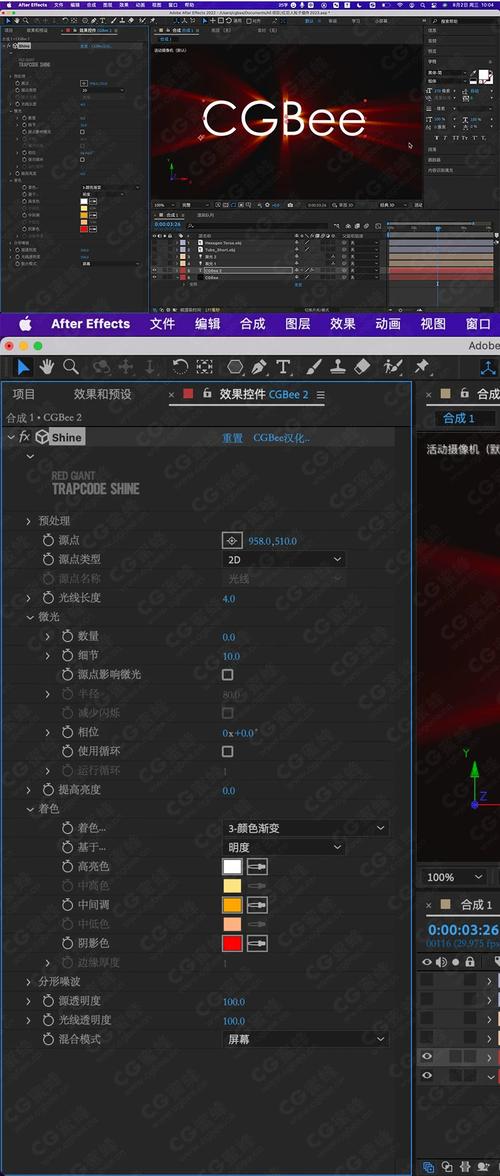Expand the 分形噪波 group
This screenshot has height=1176, width=500.
(29, 981)
